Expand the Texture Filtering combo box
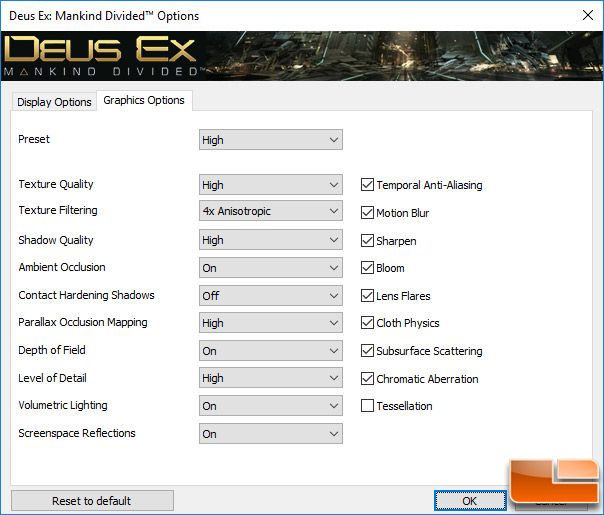 pos(270,211)
